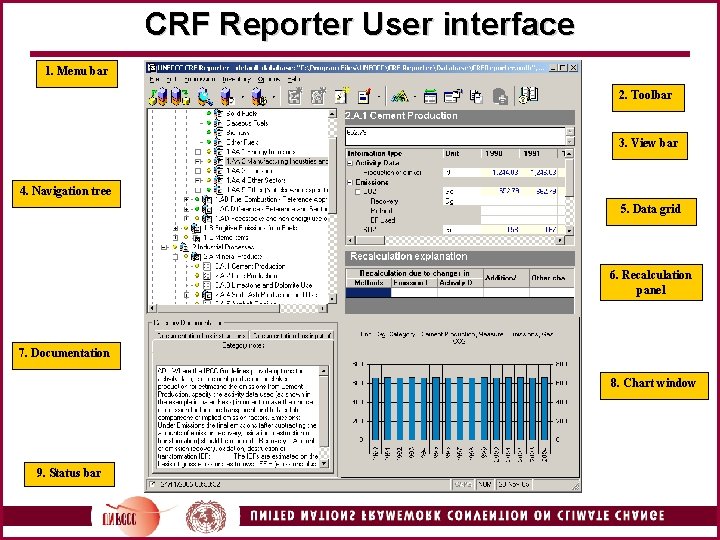Viewport: 720px width, 540px height.
Task: Switch to the second documentation box tab
Action: (x=291, y=335)
